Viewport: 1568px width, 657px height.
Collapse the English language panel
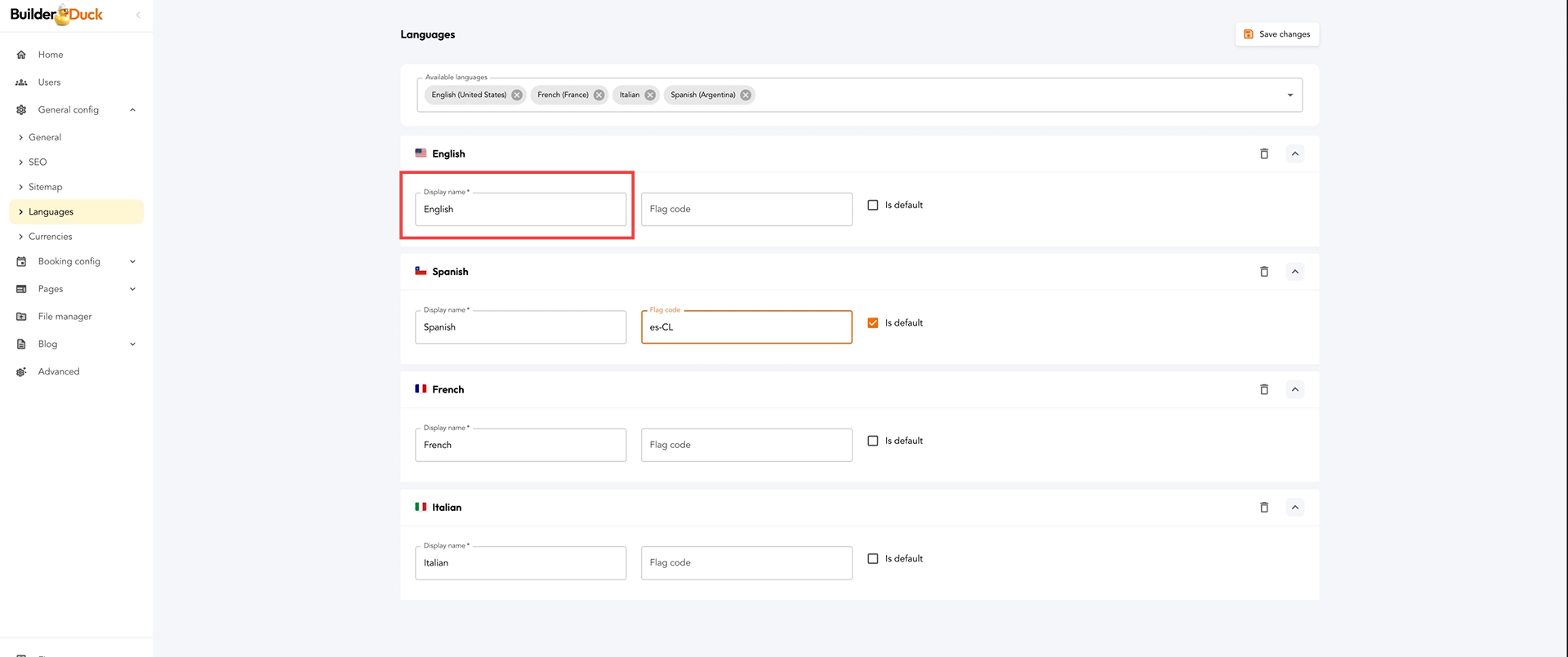1294,153
